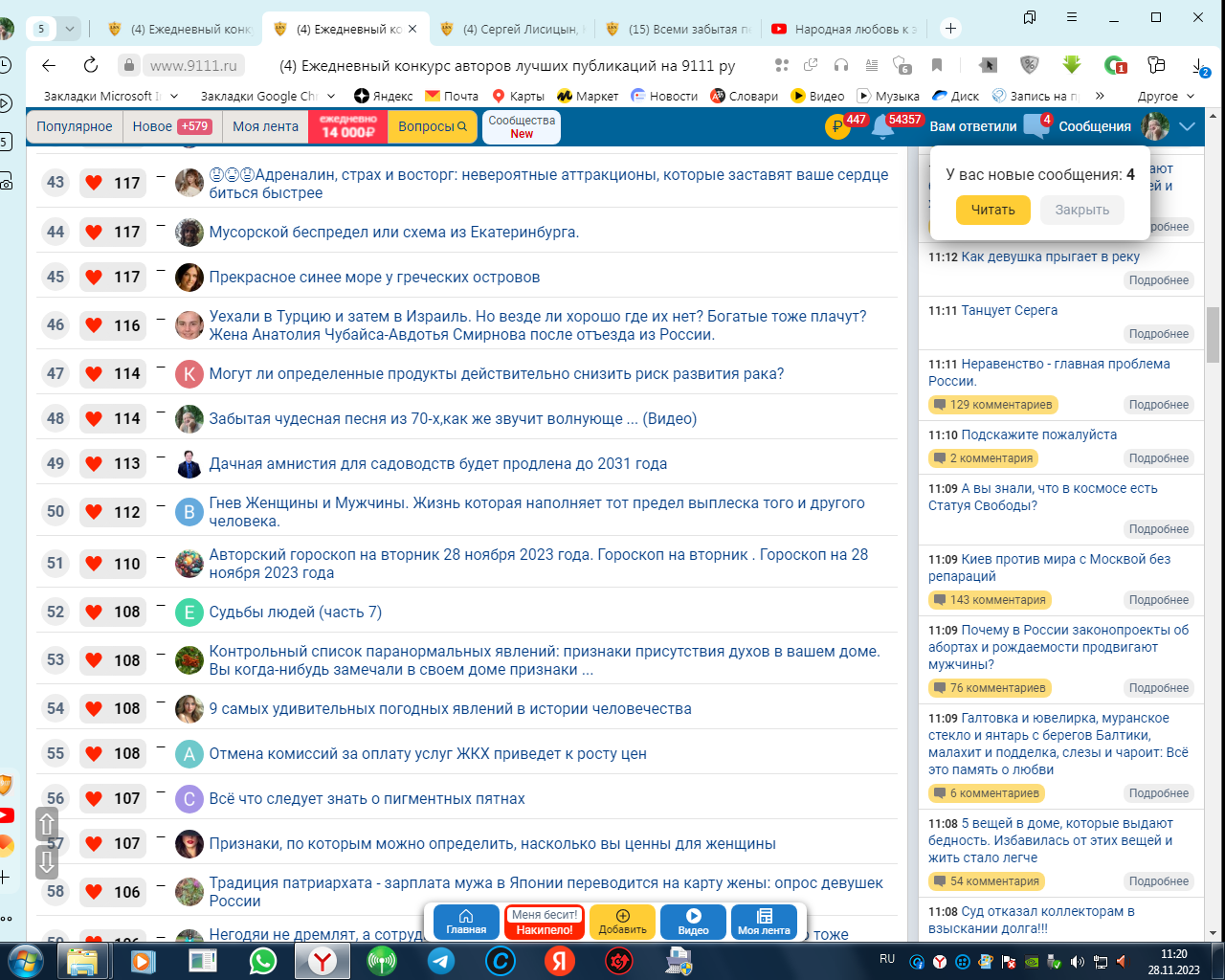Viewport: 1225px width, 980px height.
Task: Open the tab group dropdown arrow
Action: tap(70, 29)
